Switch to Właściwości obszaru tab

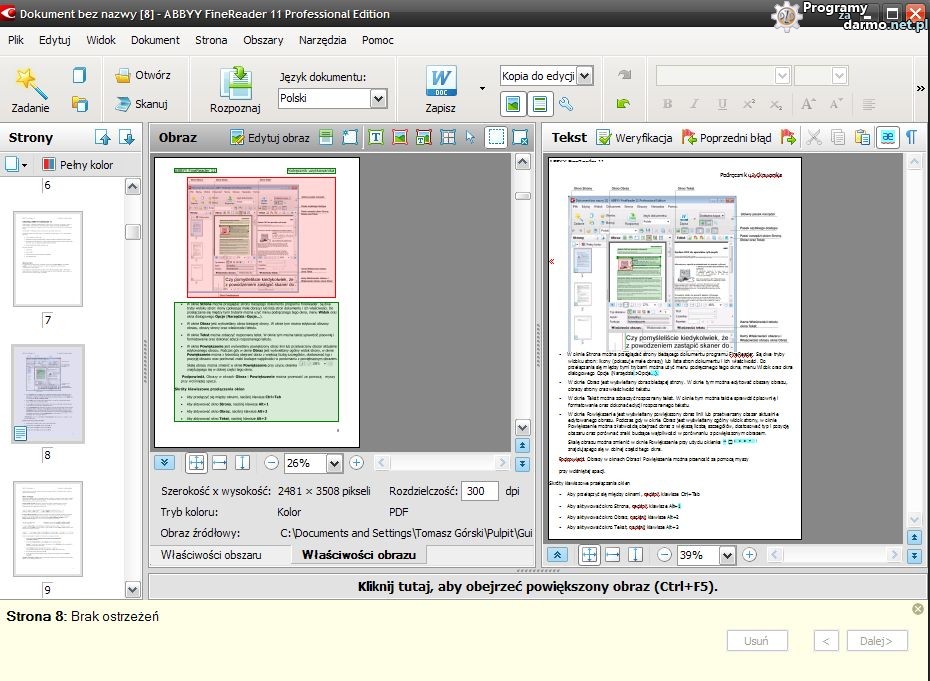pyautogui.click(x=211, y=554)
